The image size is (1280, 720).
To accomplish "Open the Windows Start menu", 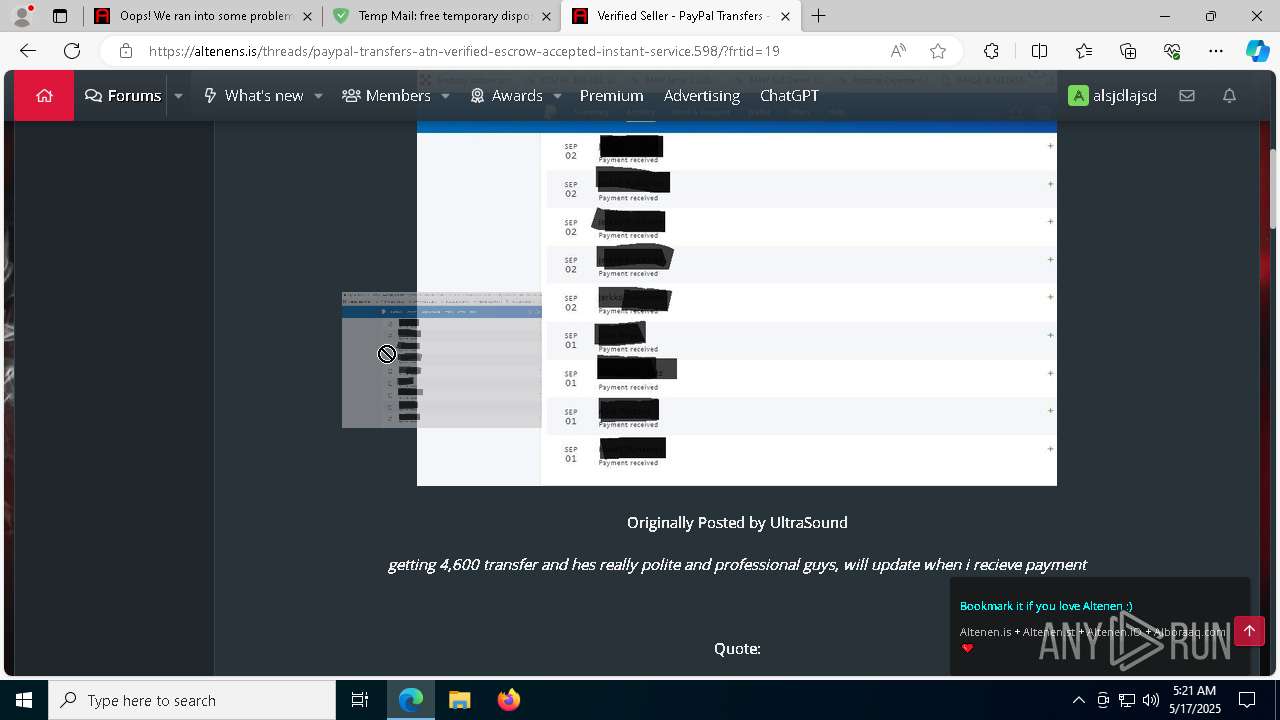I will (24, 700).
